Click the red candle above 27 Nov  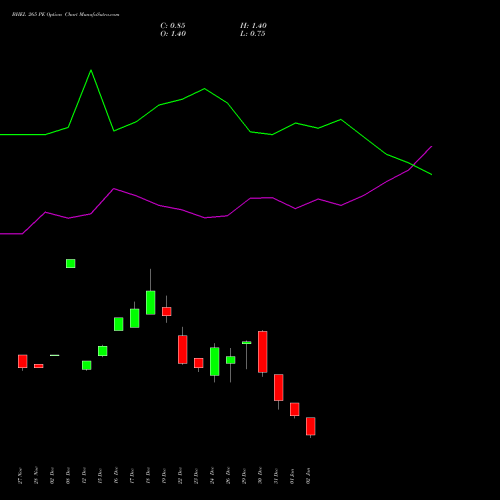click(23, 361)
